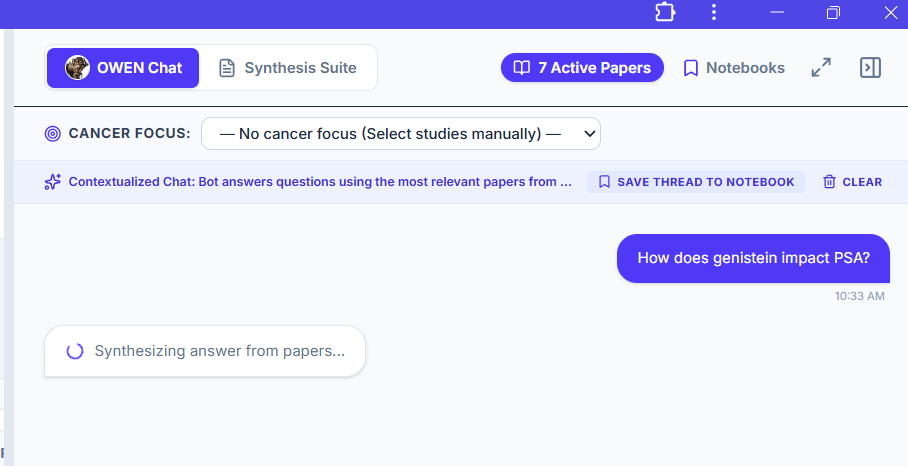Click the Cancer Focus target icon
The width and height of the screenshot is (908, 466).
pos(53,134)
